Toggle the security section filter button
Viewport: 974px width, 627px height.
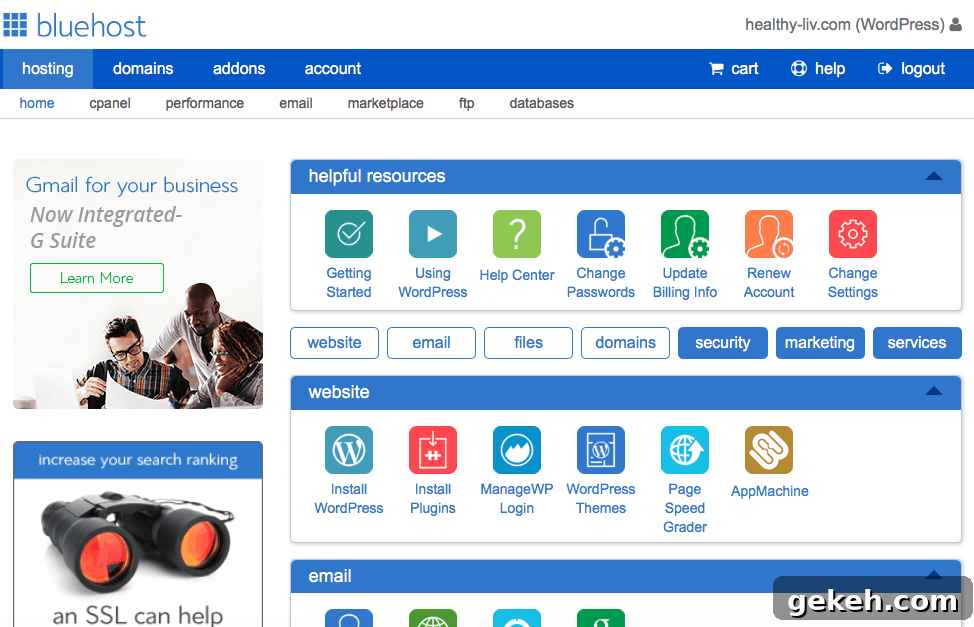(722, 343)
